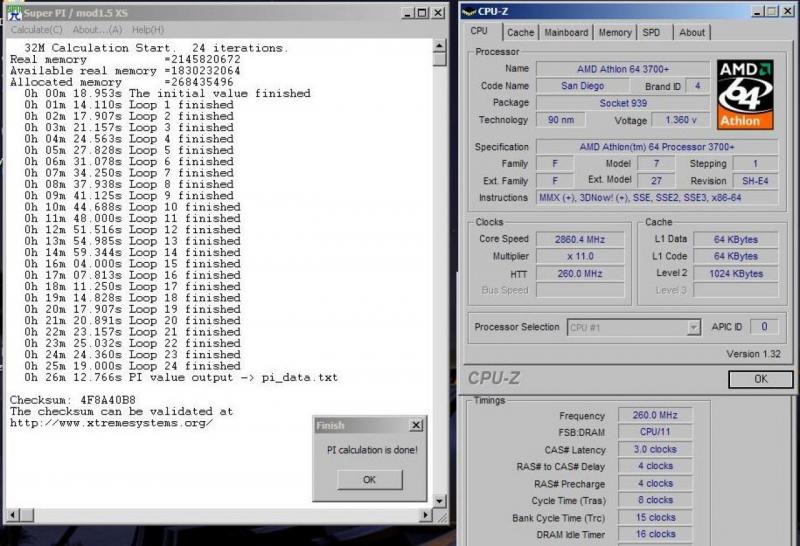Click the Package value 'Socket 939'

622,103
